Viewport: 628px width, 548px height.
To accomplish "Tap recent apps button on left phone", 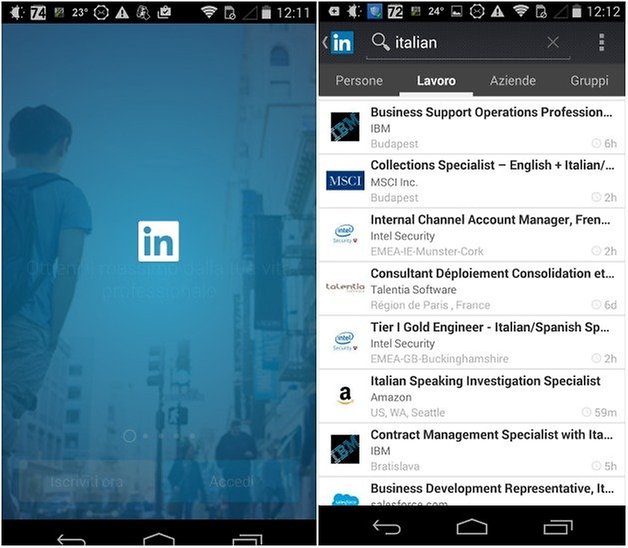I will tap(248, 540).
